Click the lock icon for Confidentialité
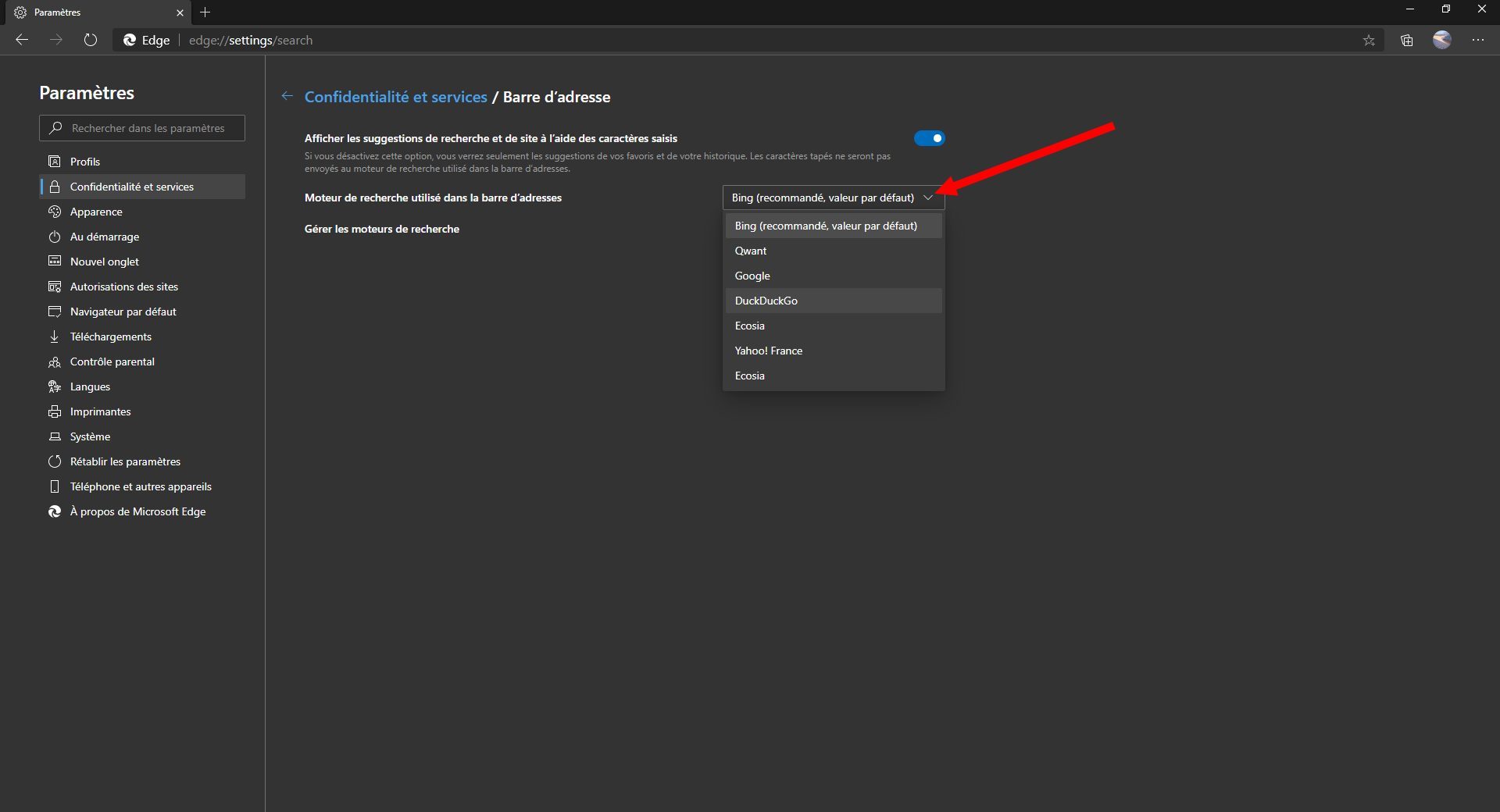 [55, 187]
